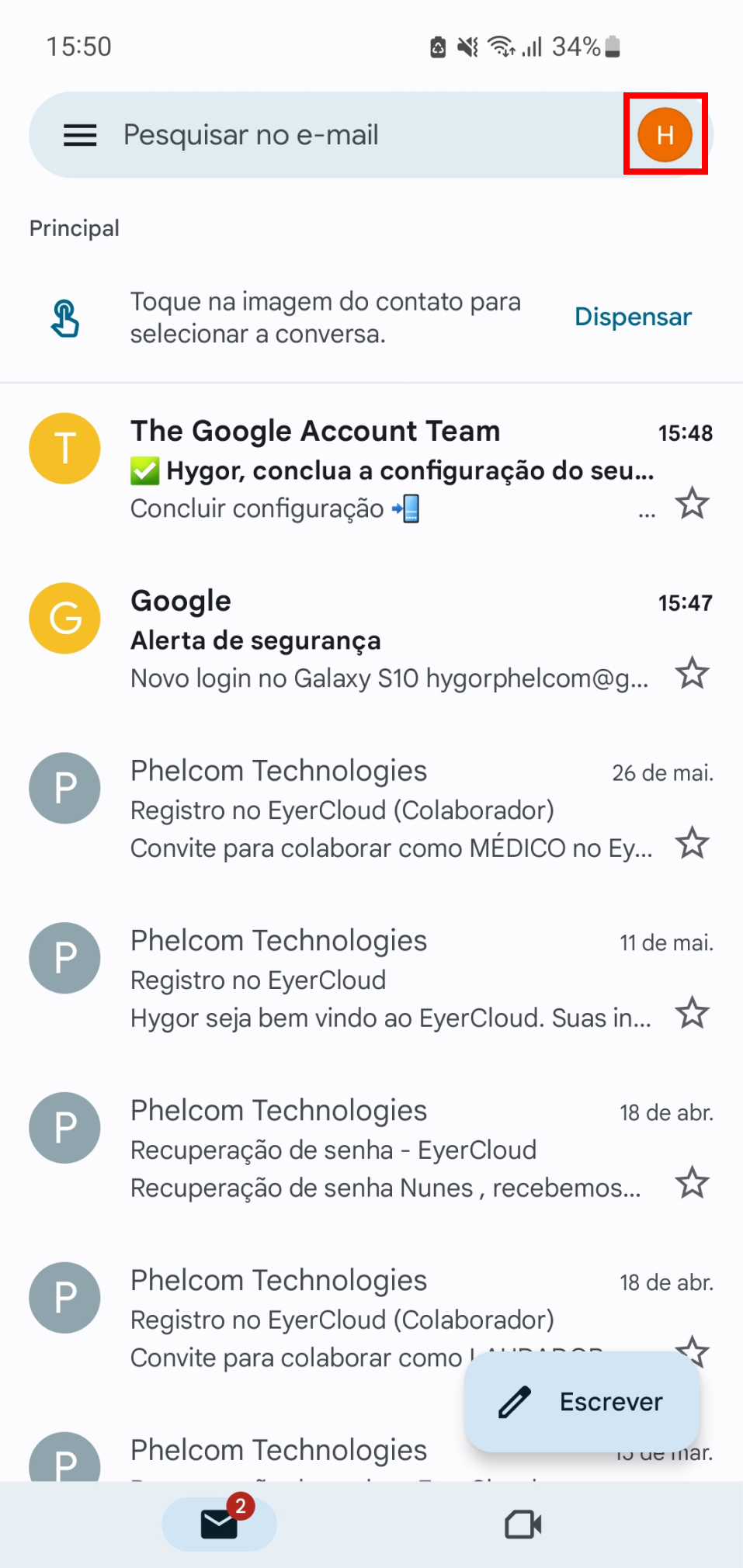This screenshot has height=1568, width=743.
Task: Tap the touch-gesture tip icon
Action: coord(65,318)
